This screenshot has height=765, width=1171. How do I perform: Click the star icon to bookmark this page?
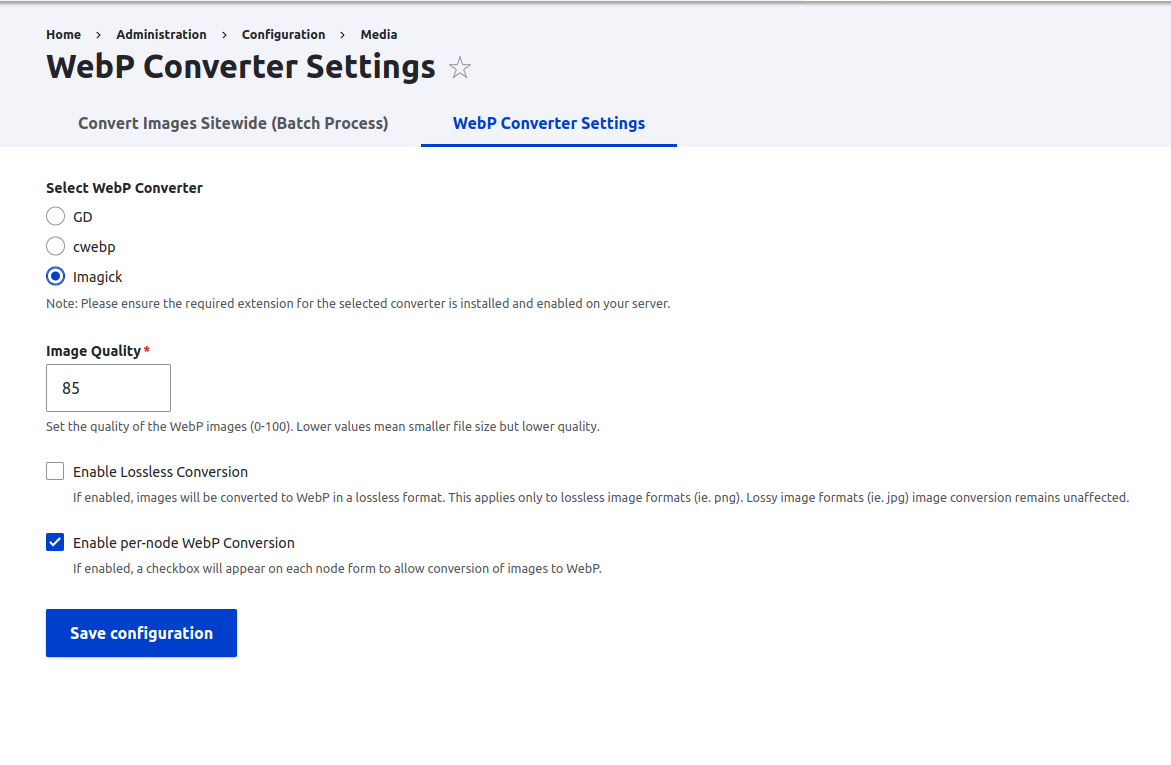point(459,68)
